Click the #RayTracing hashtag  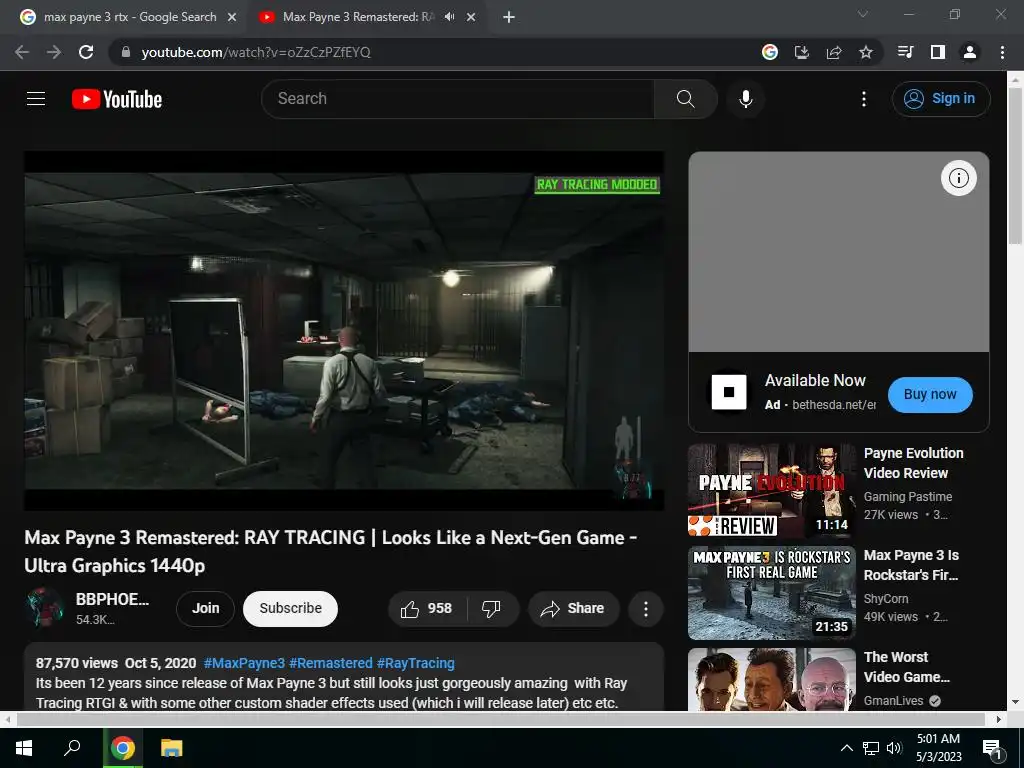(x=415, y=663)
